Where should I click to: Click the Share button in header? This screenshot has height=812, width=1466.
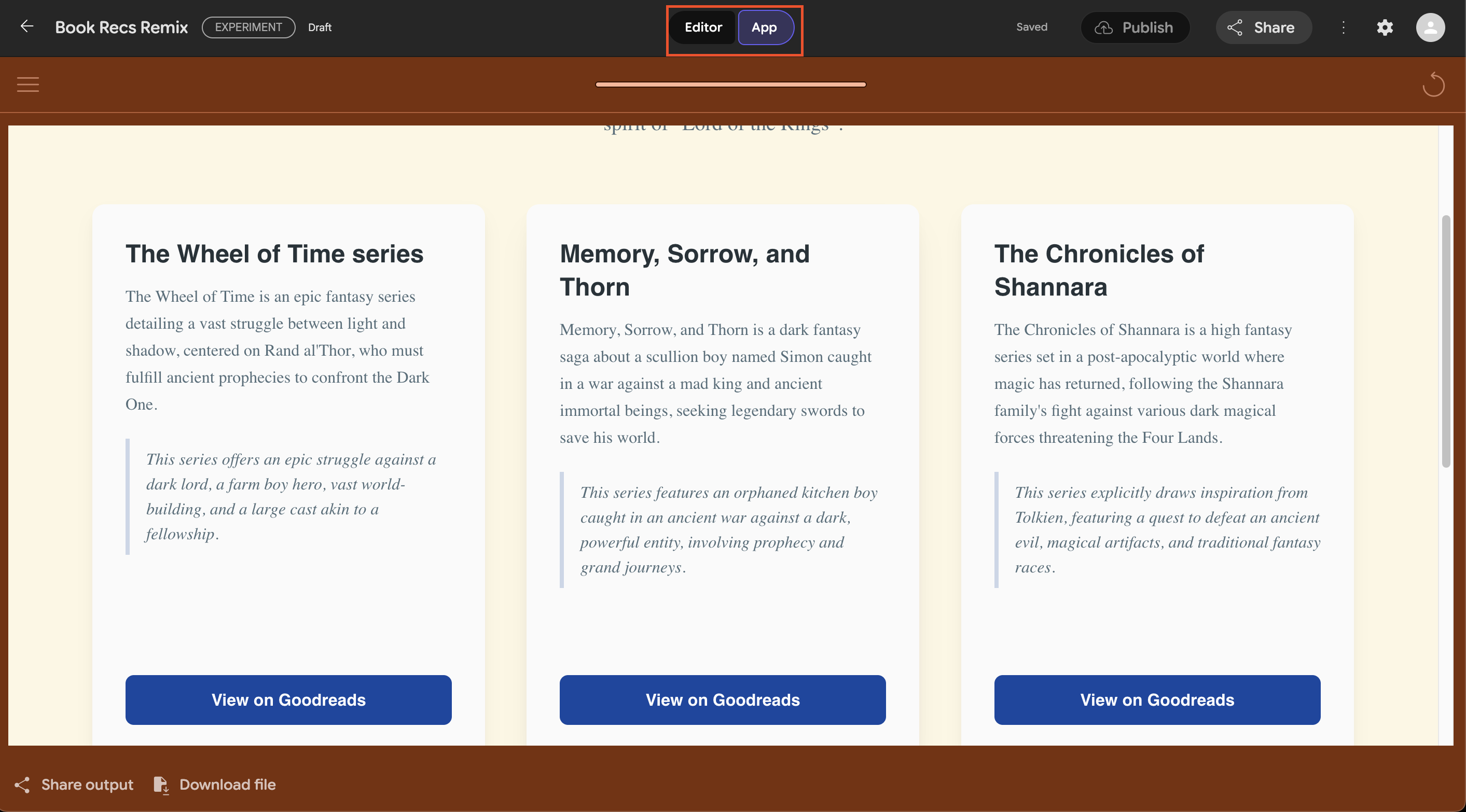tap(1263, 27)
